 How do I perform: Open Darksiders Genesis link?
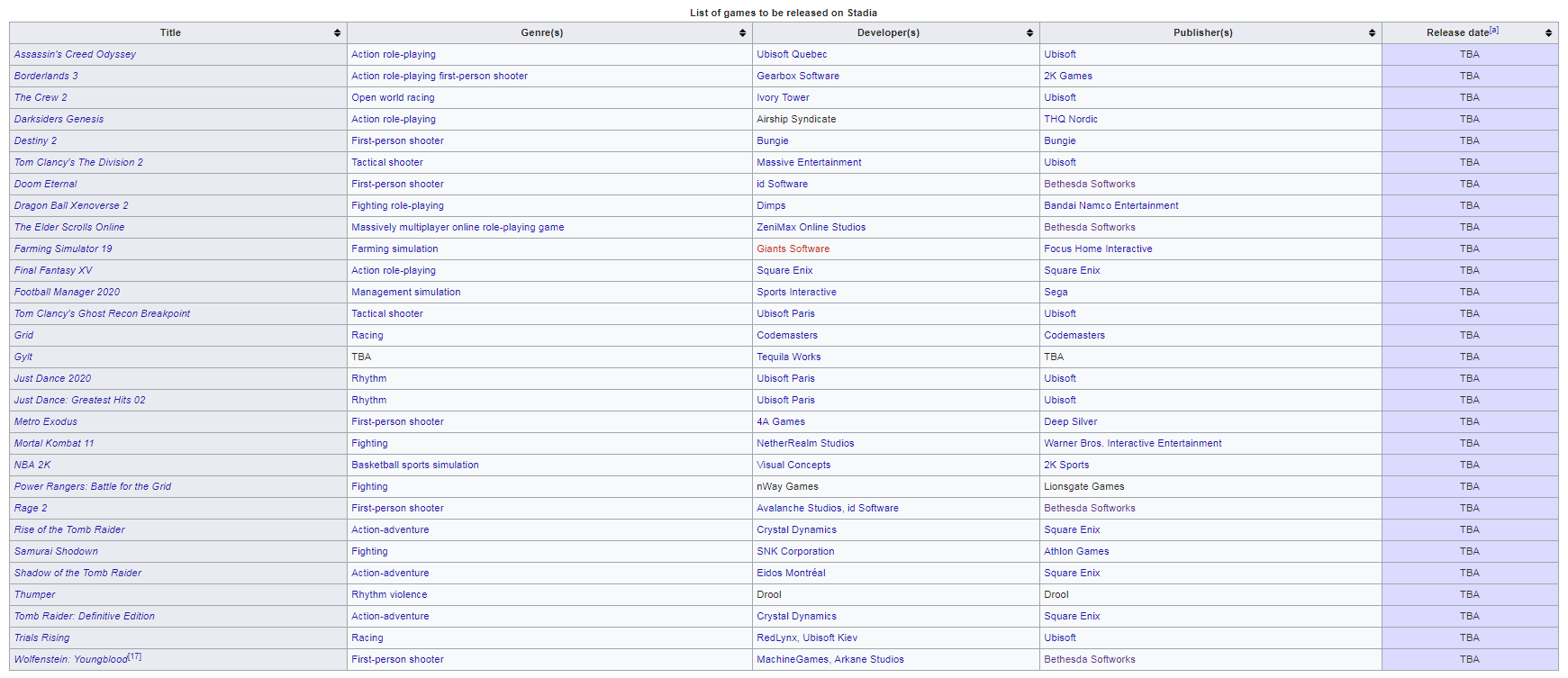pyautogui.click(x=59, y=119)
